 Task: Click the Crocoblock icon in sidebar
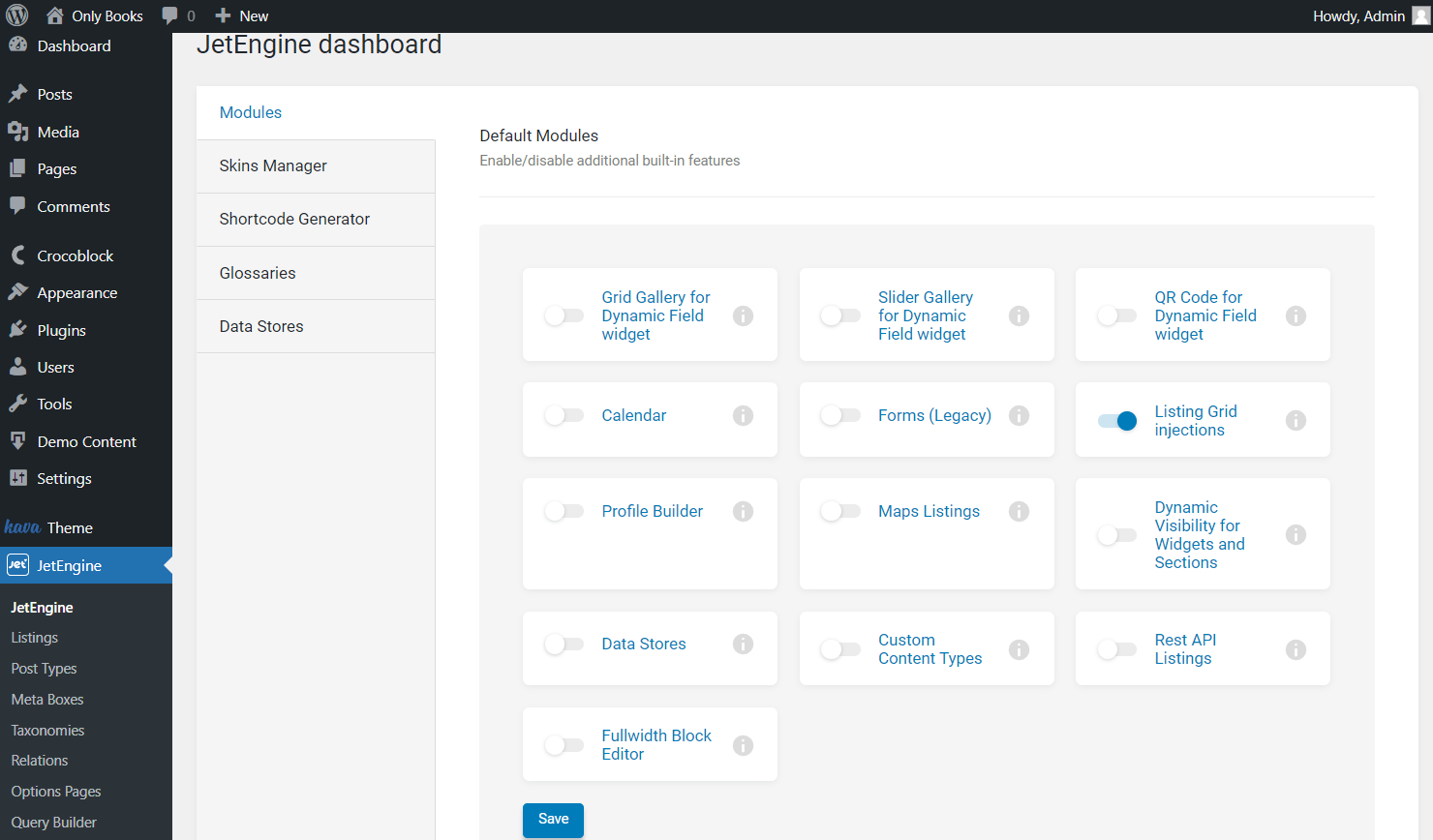17,255
